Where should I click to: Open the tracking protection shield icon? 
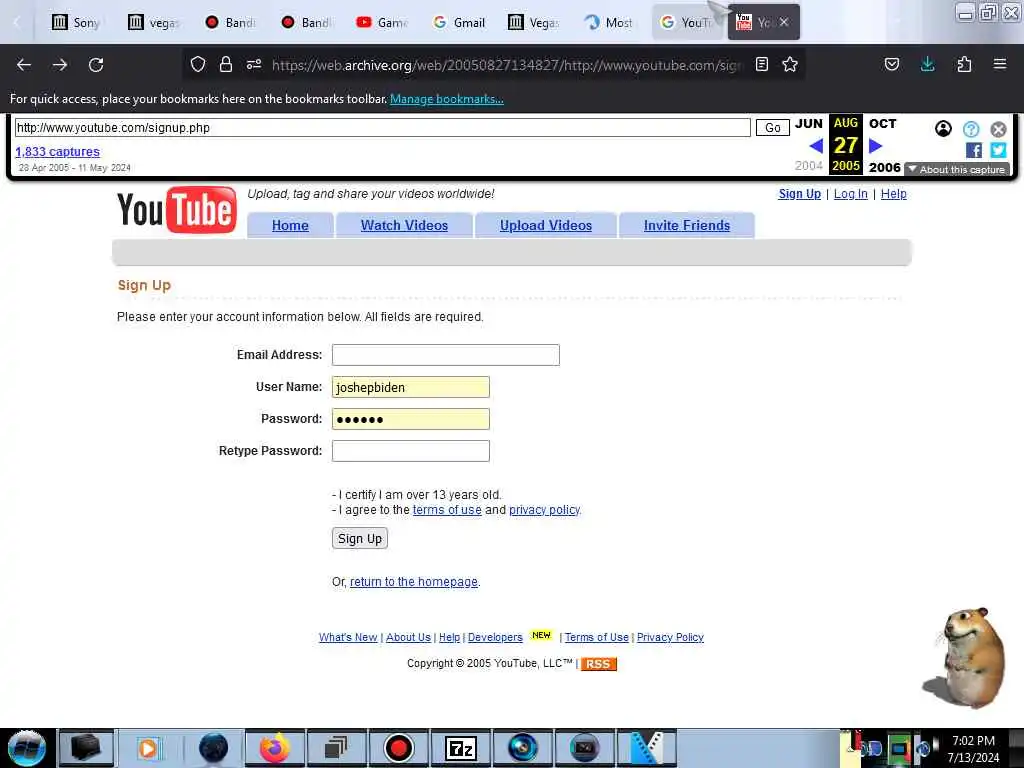(198, 64)
